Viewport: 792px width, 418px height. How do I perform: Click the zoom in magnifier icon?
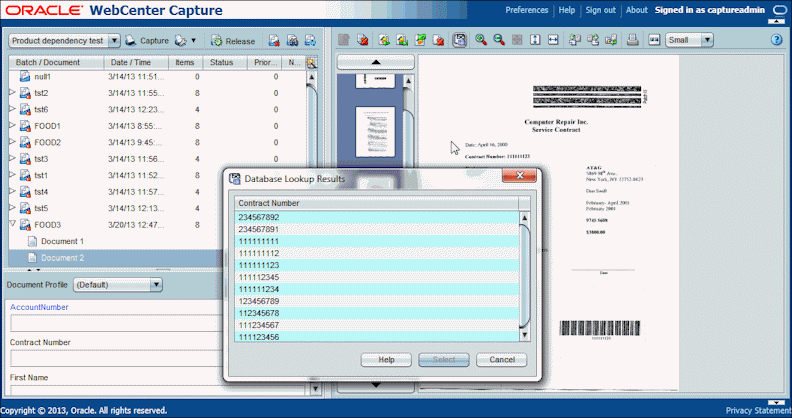click(x=481, y=40)
